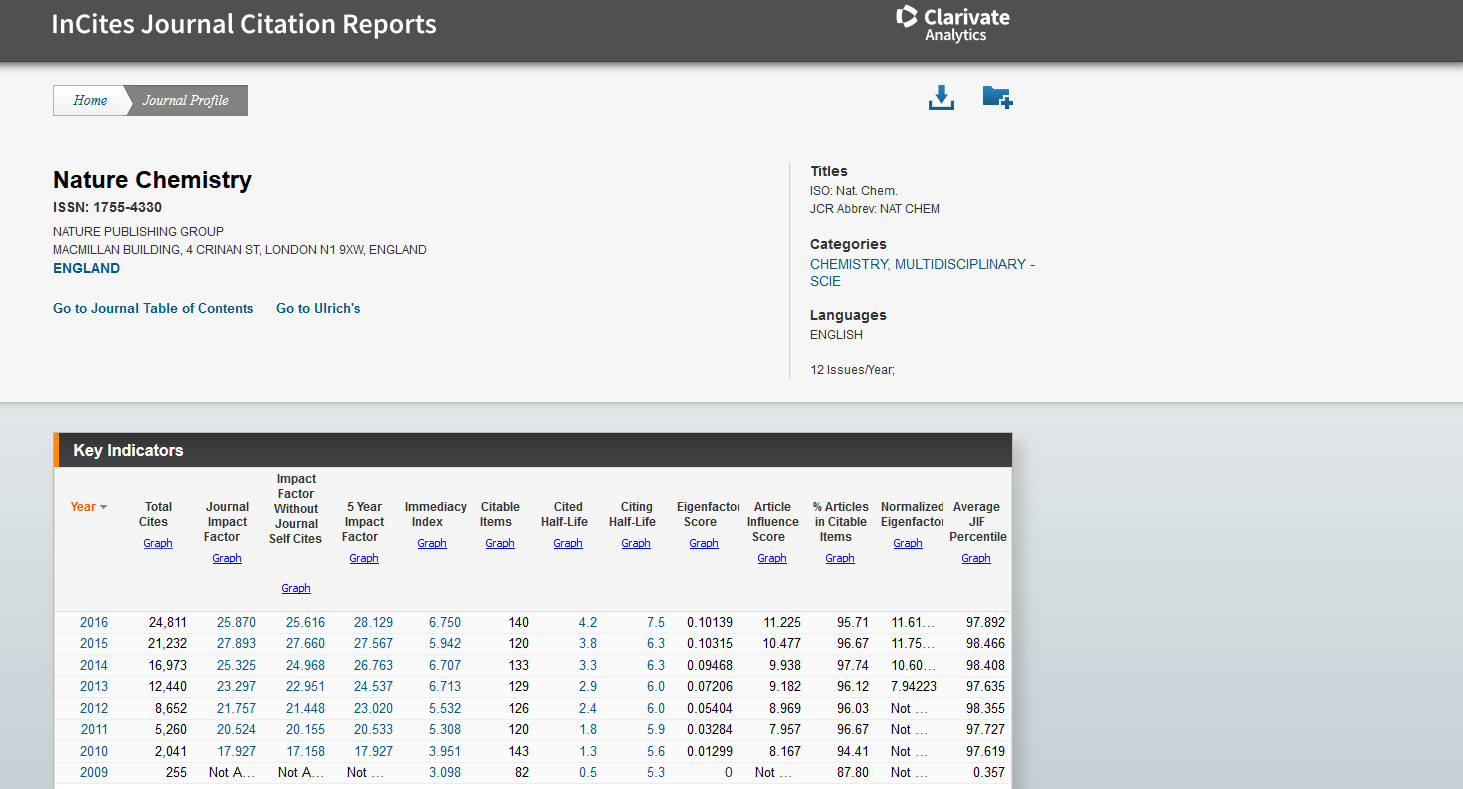Click the Clarivate Analytics logo
This screenshot has width=1463, height=789.
tap(953, 24)
